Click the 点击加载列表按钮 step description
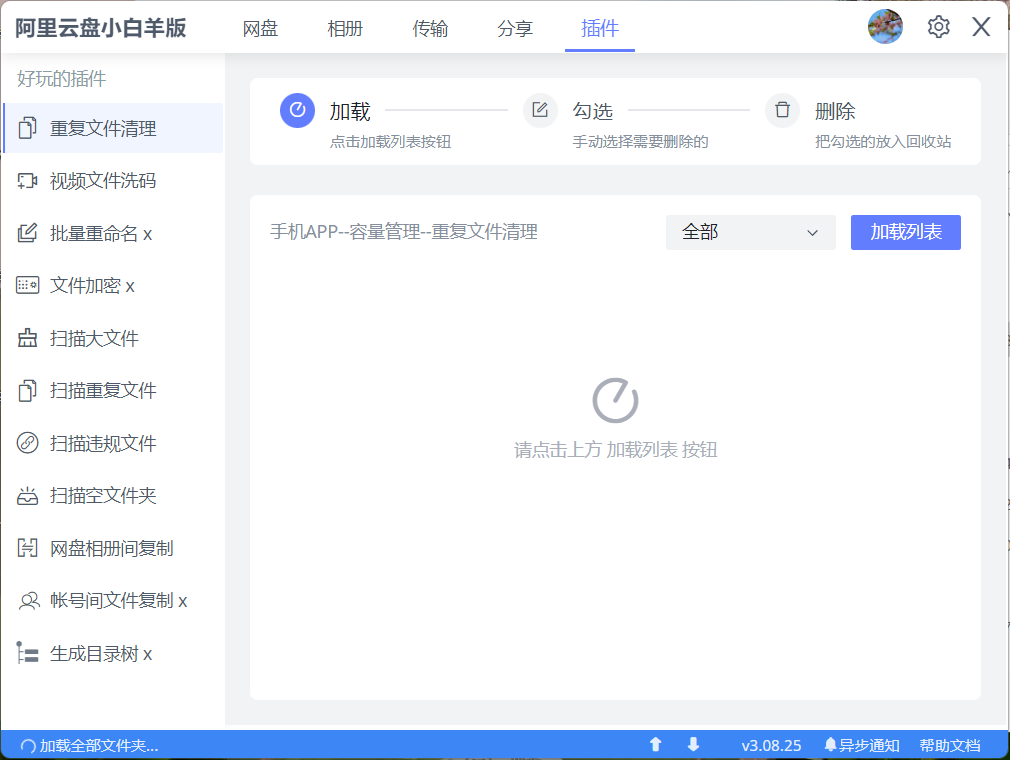Viewport: 1010px width, 760px height. [390, 142]
